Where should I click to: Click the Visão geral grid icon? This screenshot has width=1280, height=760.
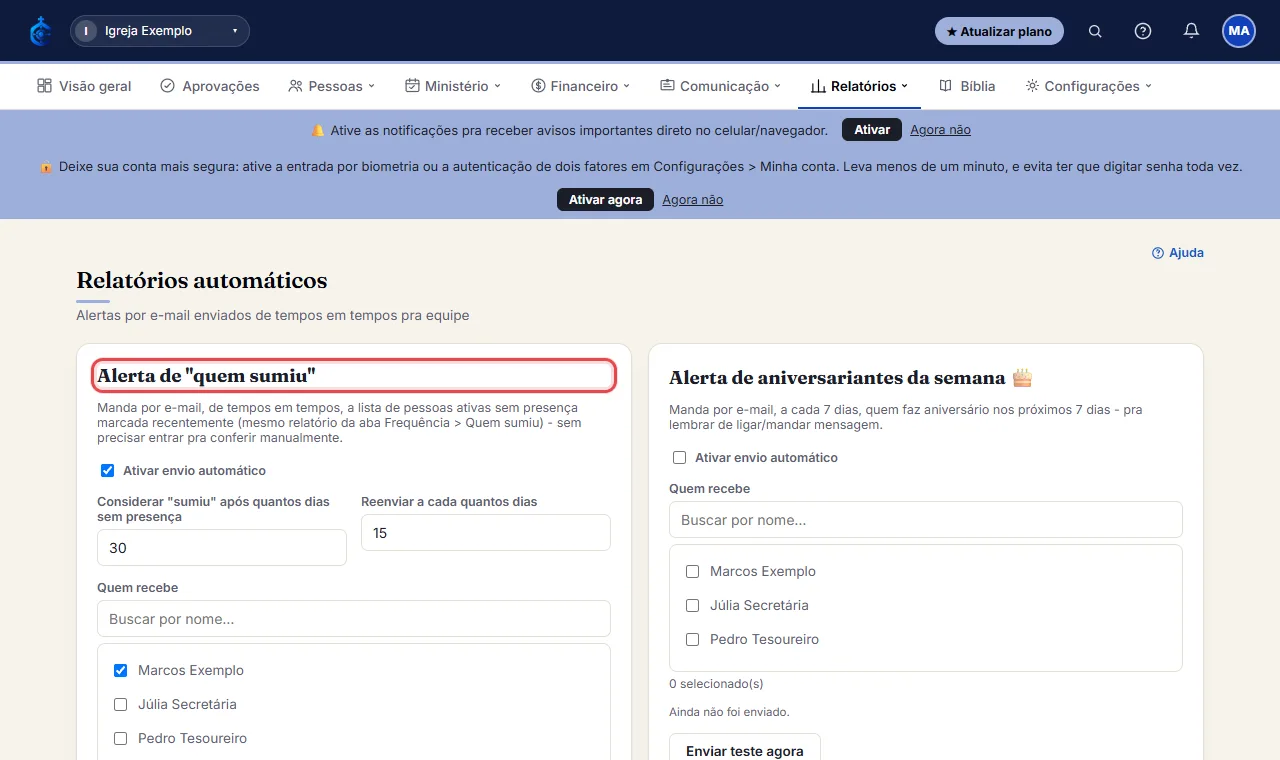[x=44, y=86]
